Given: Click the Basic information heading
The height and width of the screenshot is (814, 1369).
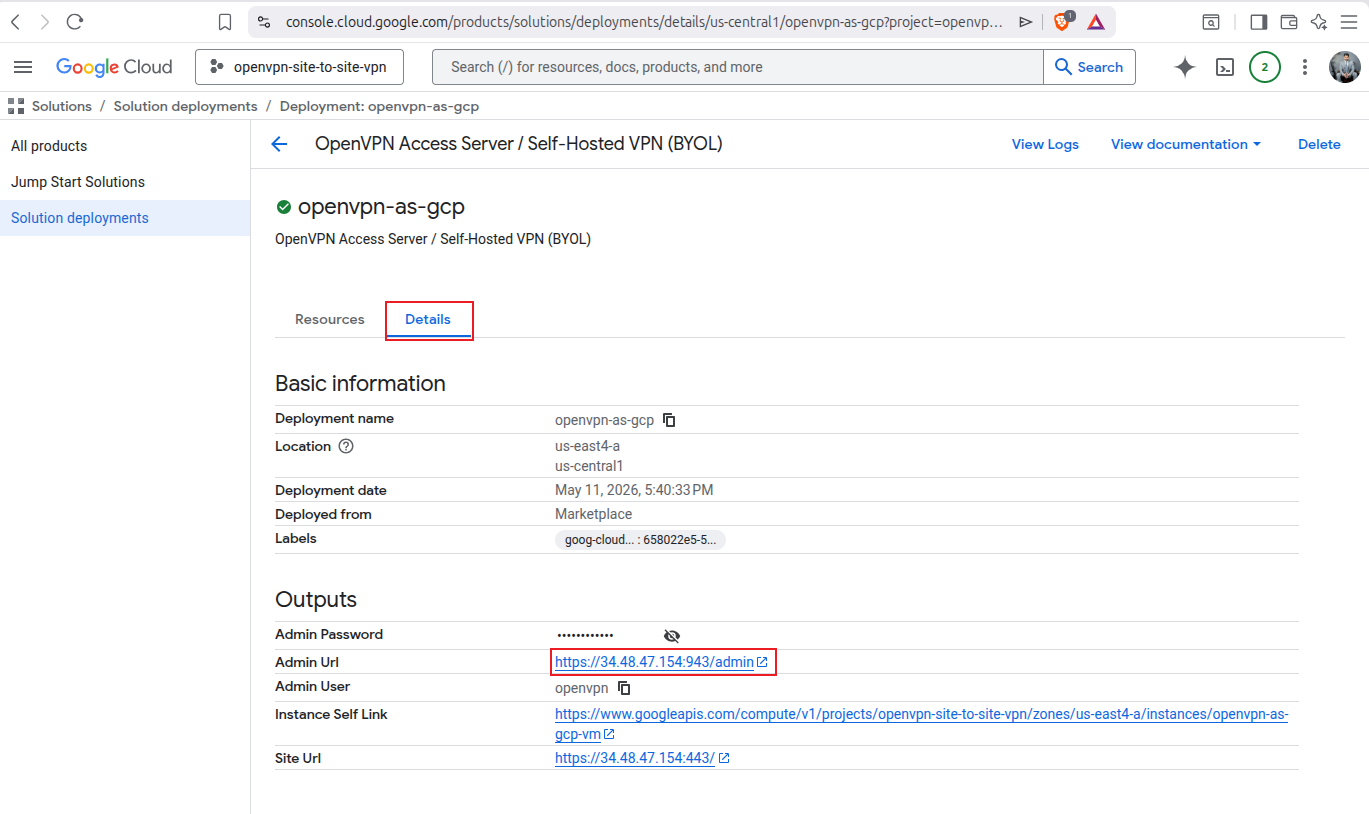Looking at the screenshot, I should tap(360, 384).
